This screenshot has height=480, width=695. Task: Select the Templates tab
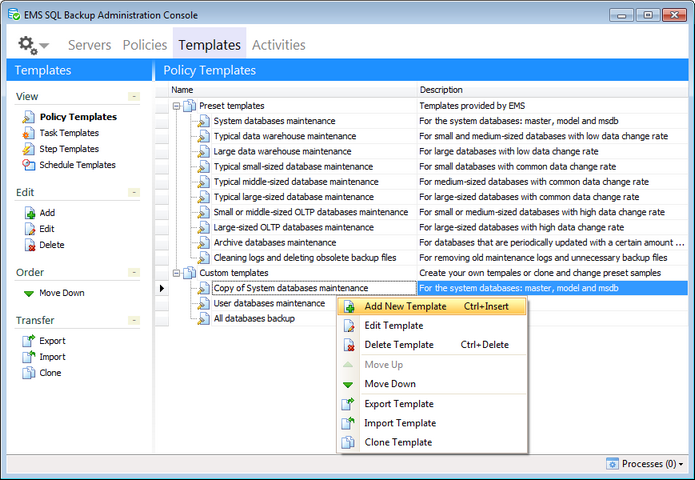[x=210, y=45]
